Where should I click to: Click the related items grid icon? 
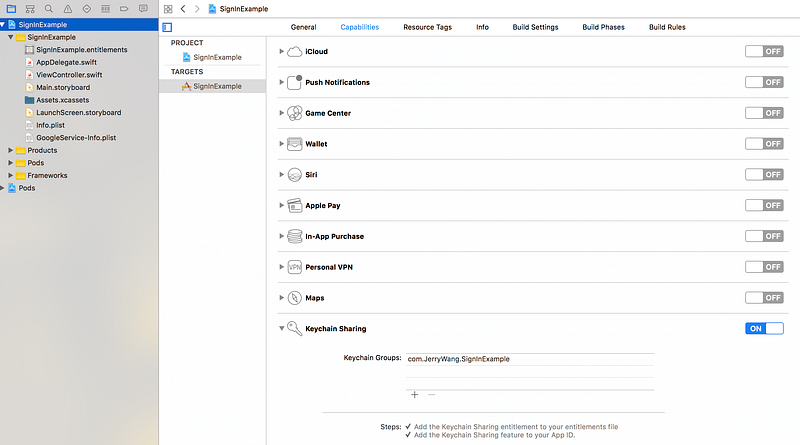tap(168, 9)
